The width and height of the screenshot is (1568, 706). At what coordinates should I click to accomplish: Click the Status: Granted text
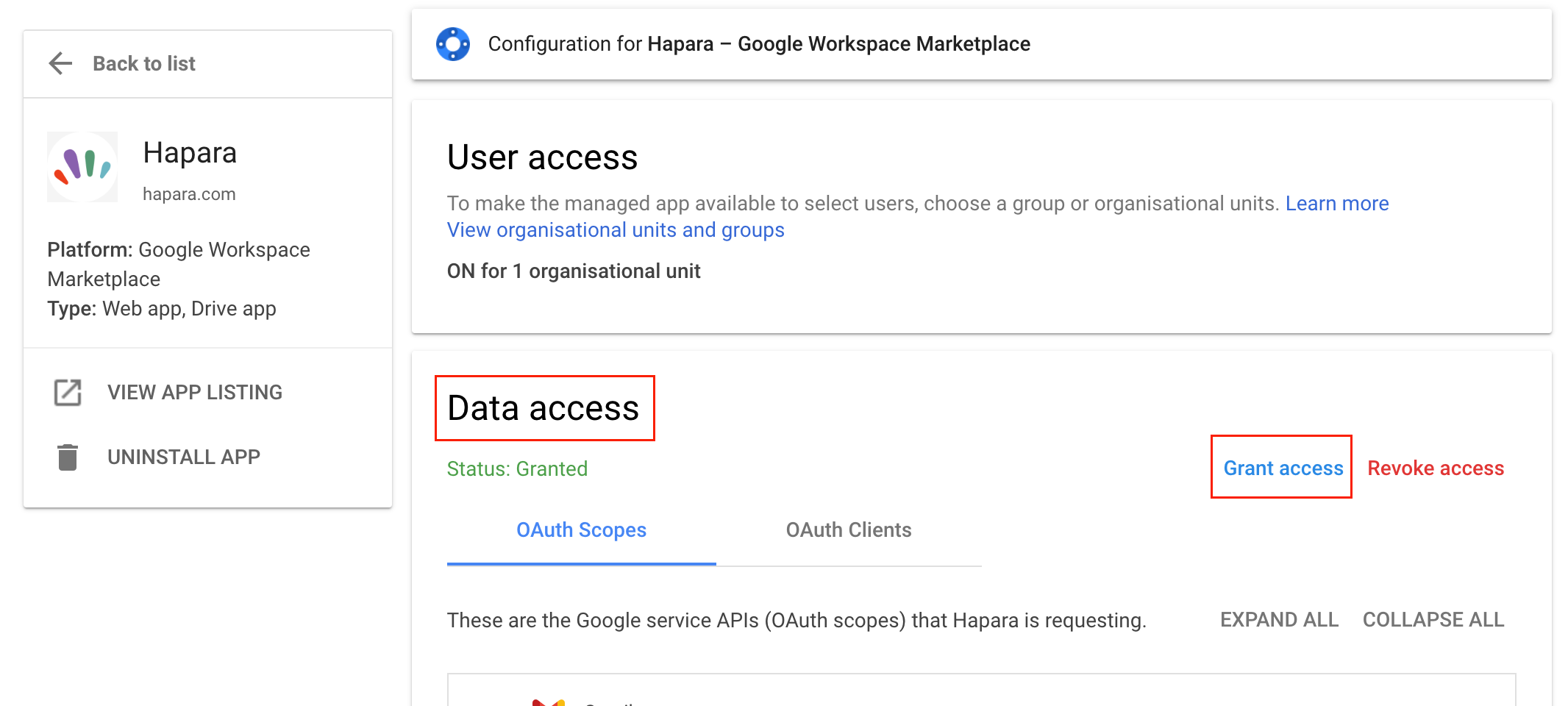pos(517,469)
